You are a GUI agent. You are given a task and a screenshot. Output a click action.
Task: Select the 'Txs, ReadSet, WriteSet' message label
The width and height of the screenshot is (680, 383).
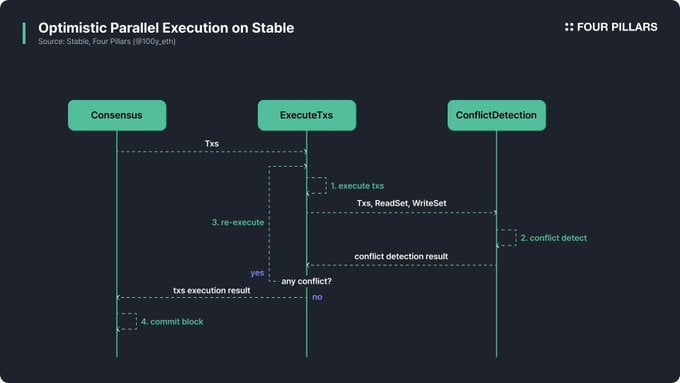pos(401,203)
